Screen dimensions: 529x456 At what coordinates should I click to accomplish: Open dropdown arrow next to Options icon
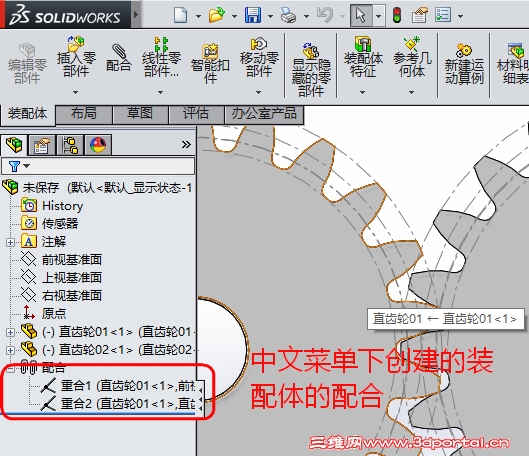pos(460,16)
